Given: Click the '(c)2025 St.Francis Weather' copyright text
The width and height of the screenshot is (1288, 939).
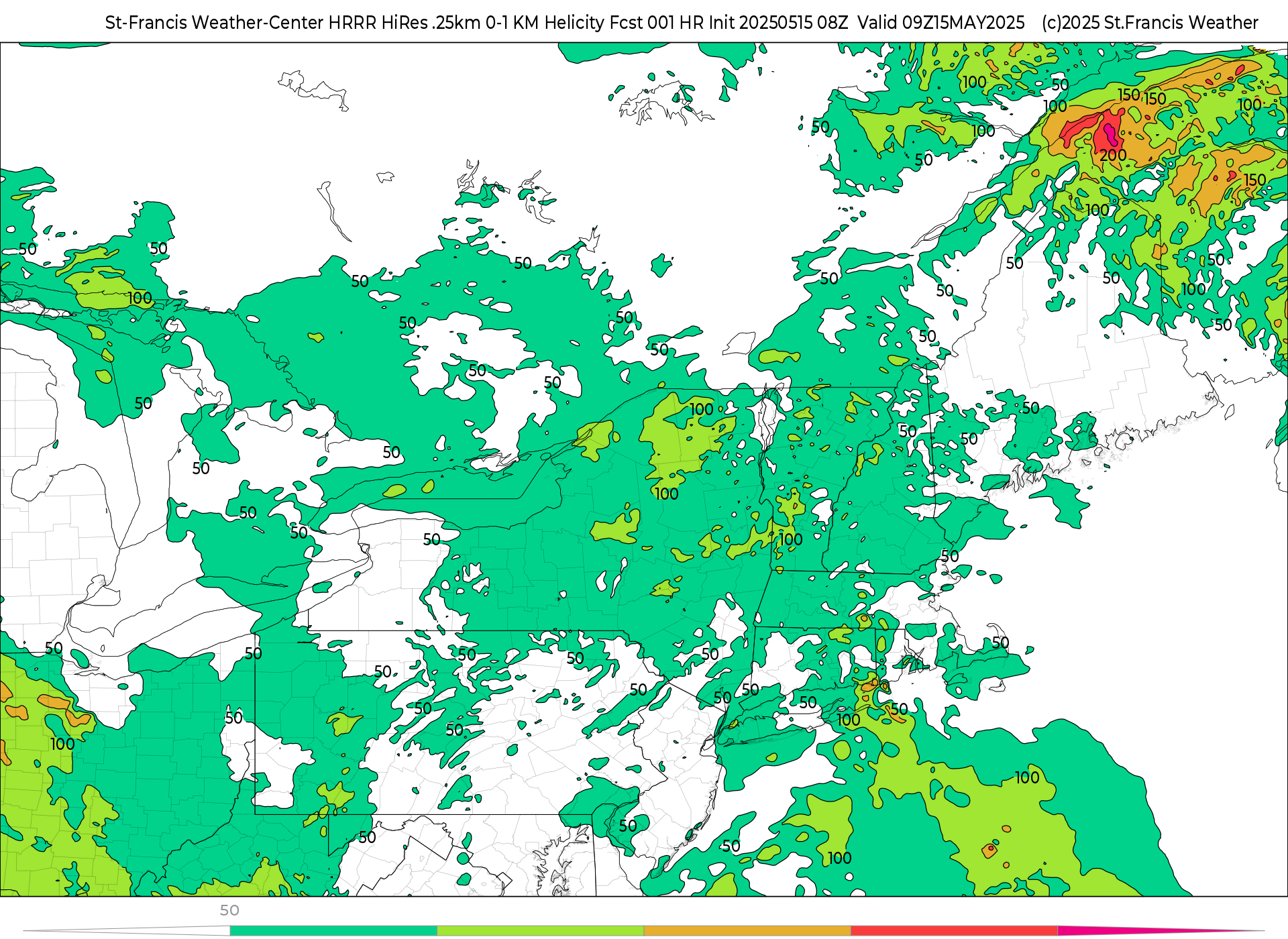Looking at the screenshot, I should [x=1150, y=23].
